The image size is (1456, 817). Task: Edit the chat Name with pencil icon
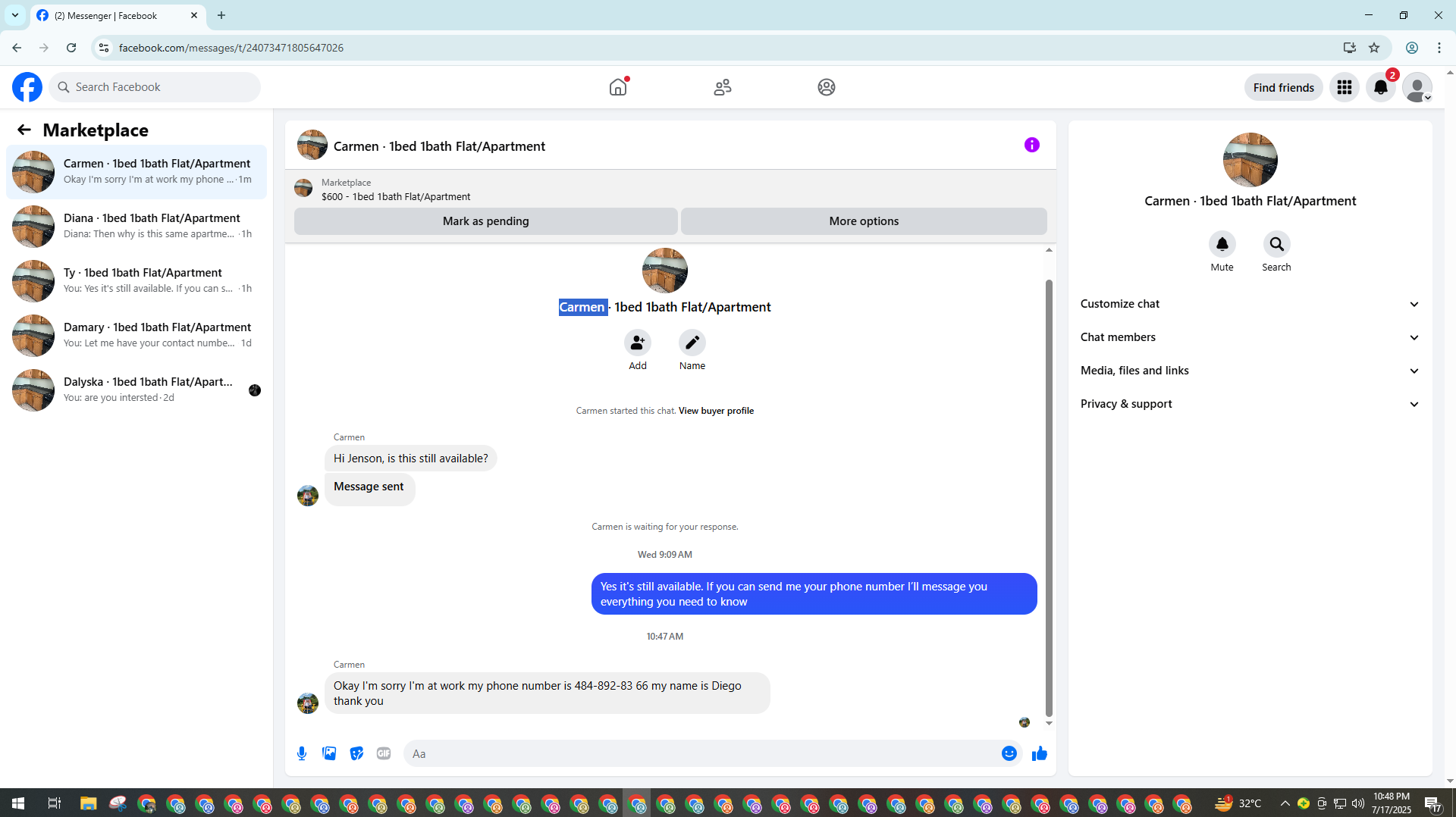click(692, 343)
